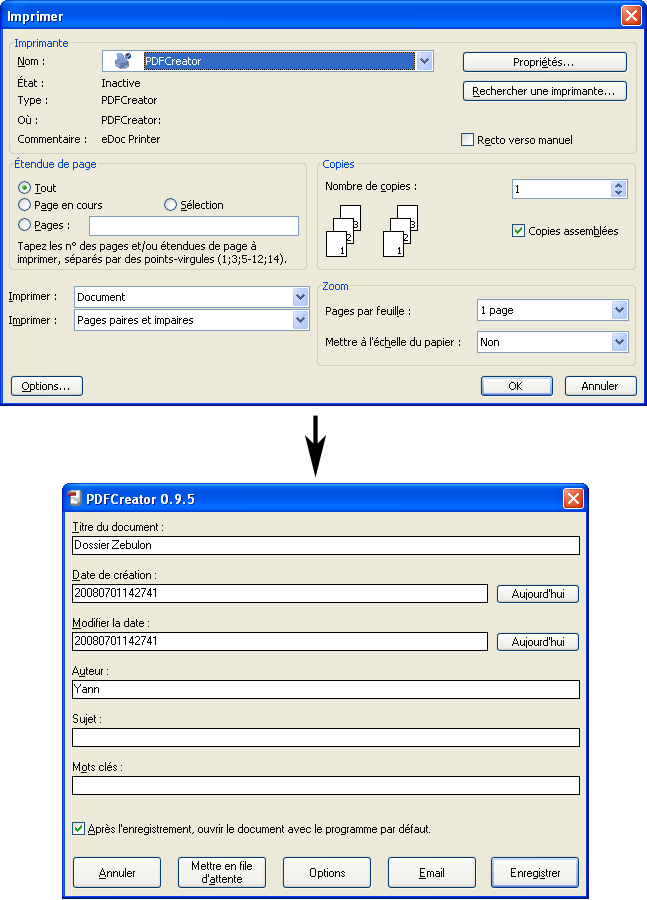This screenshot has width=647, height=900.
Task: Click the Nombre de copies field
Action: point(561,189)
